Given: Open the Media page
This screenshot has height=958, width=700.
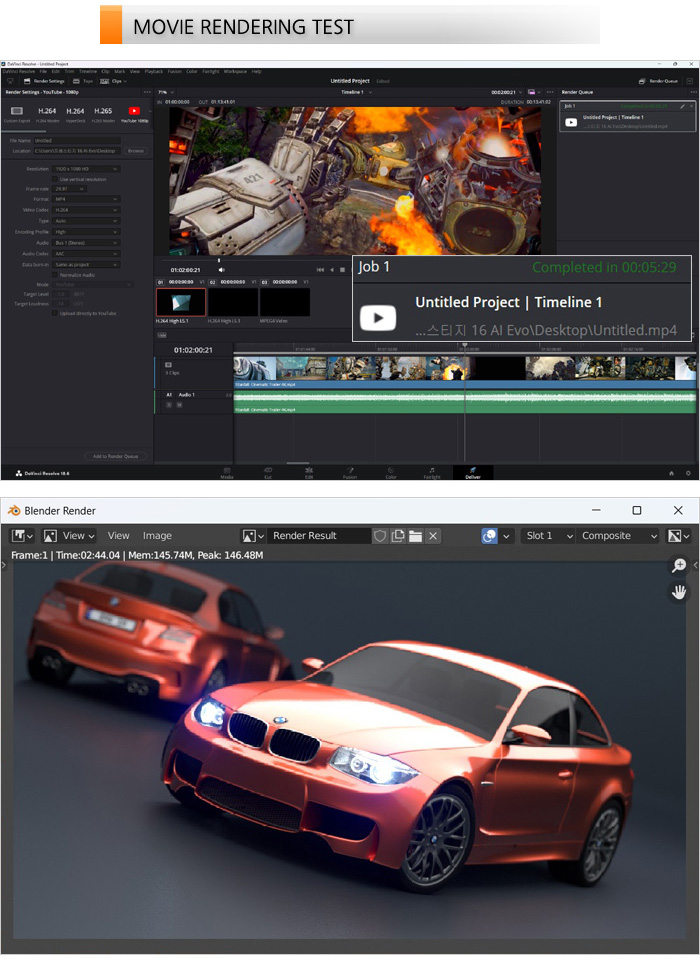Looking at the screenshot, I should [x=227, y=473].
